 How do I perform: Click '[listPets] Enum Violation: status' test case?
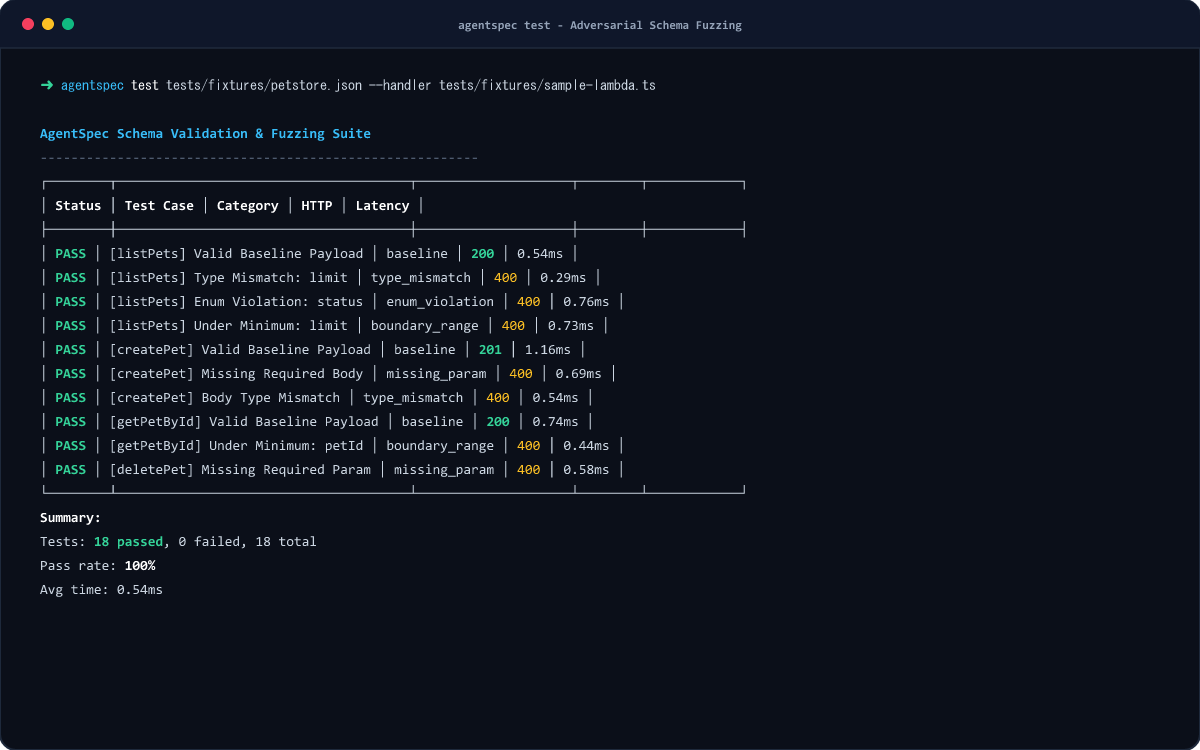[236, 302]
